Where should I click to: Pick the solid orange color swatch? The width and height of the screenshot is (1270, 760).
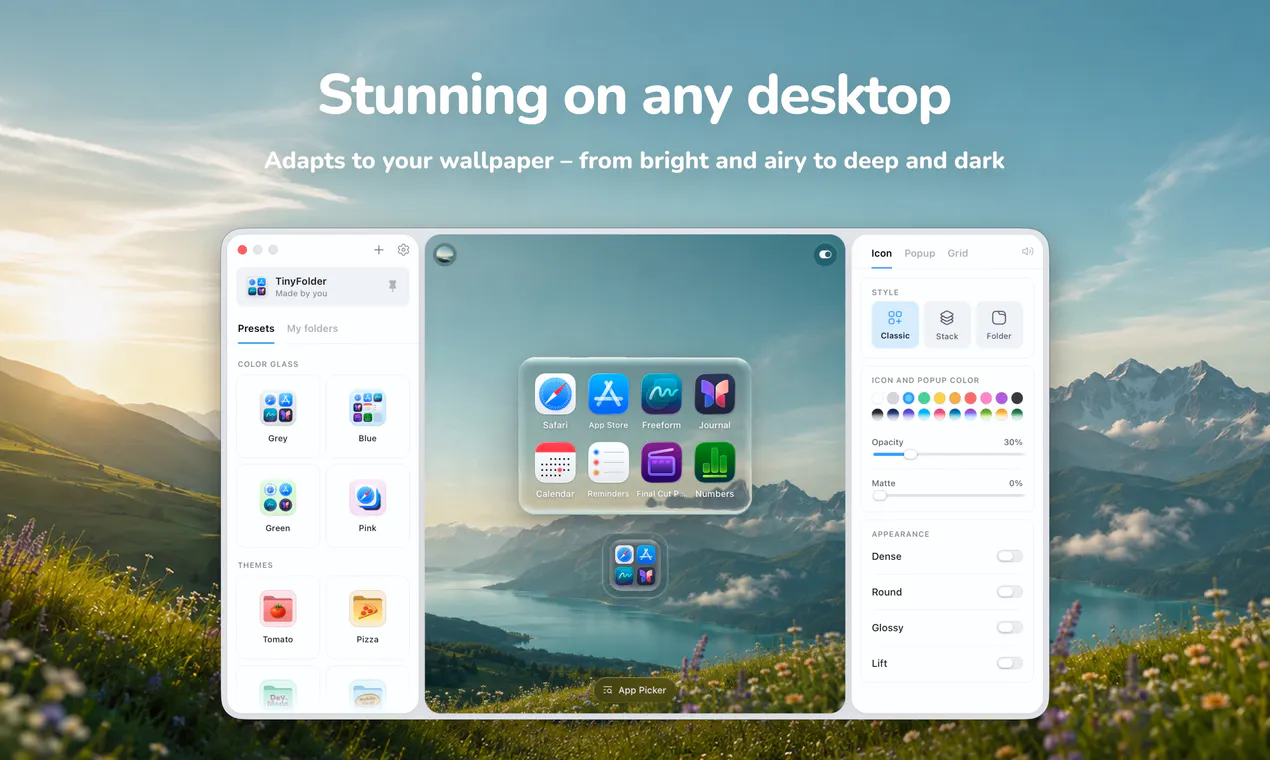955,398
